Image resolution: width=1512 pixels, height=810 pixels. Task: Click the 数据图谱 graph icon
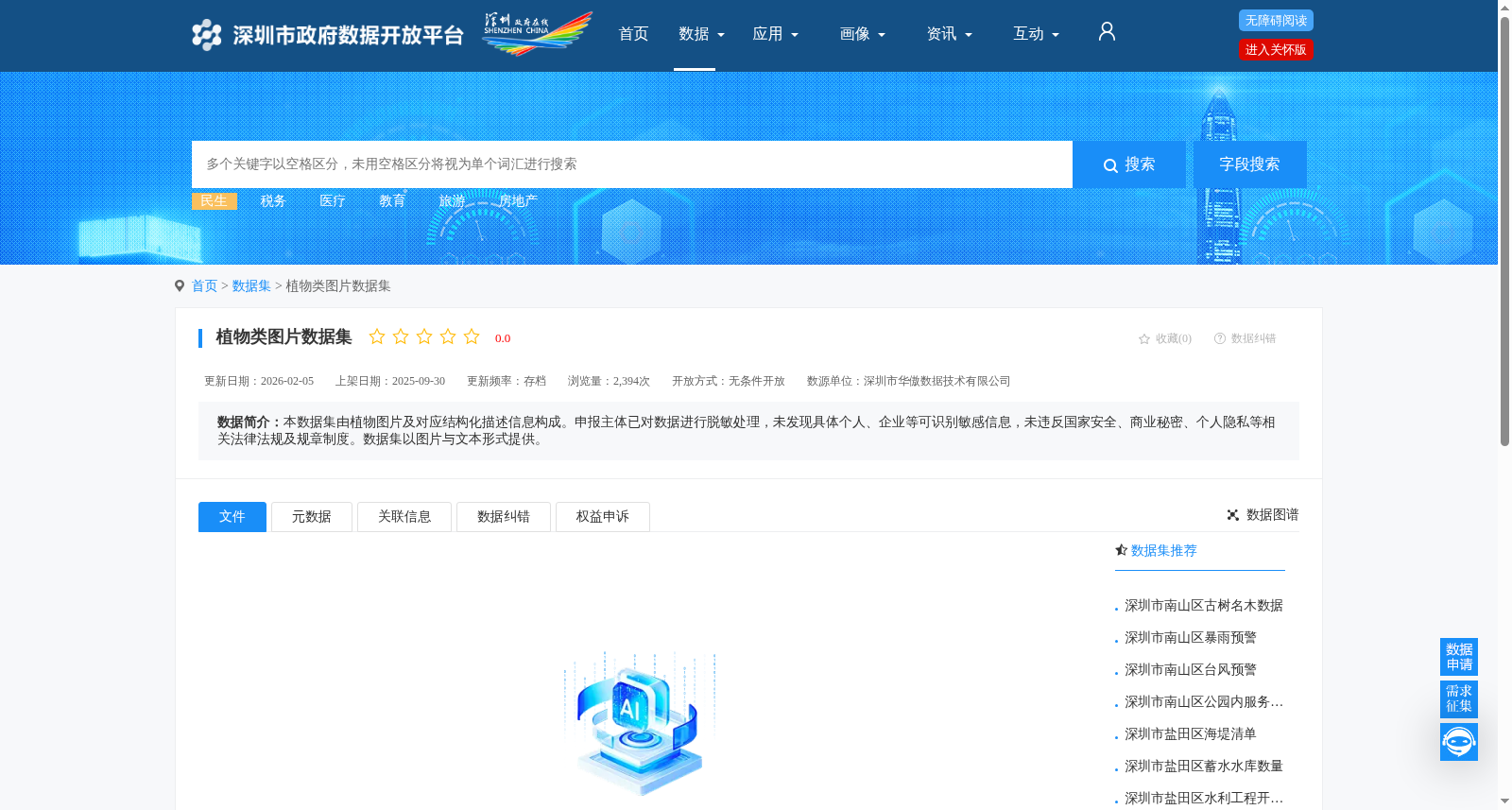(x=1233, y=515)
